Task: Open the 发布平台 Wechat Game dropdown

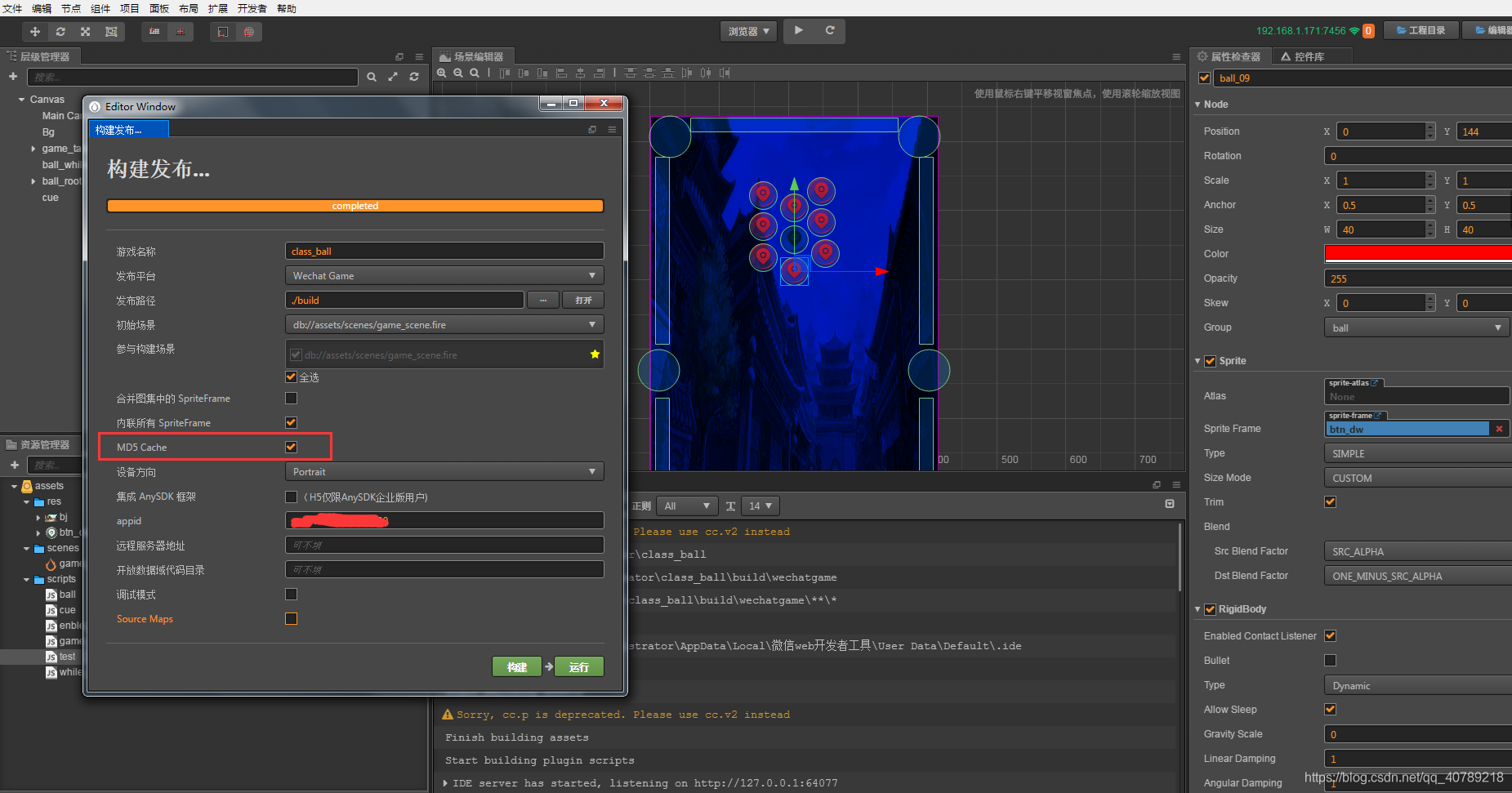Action: coord(444,275)
